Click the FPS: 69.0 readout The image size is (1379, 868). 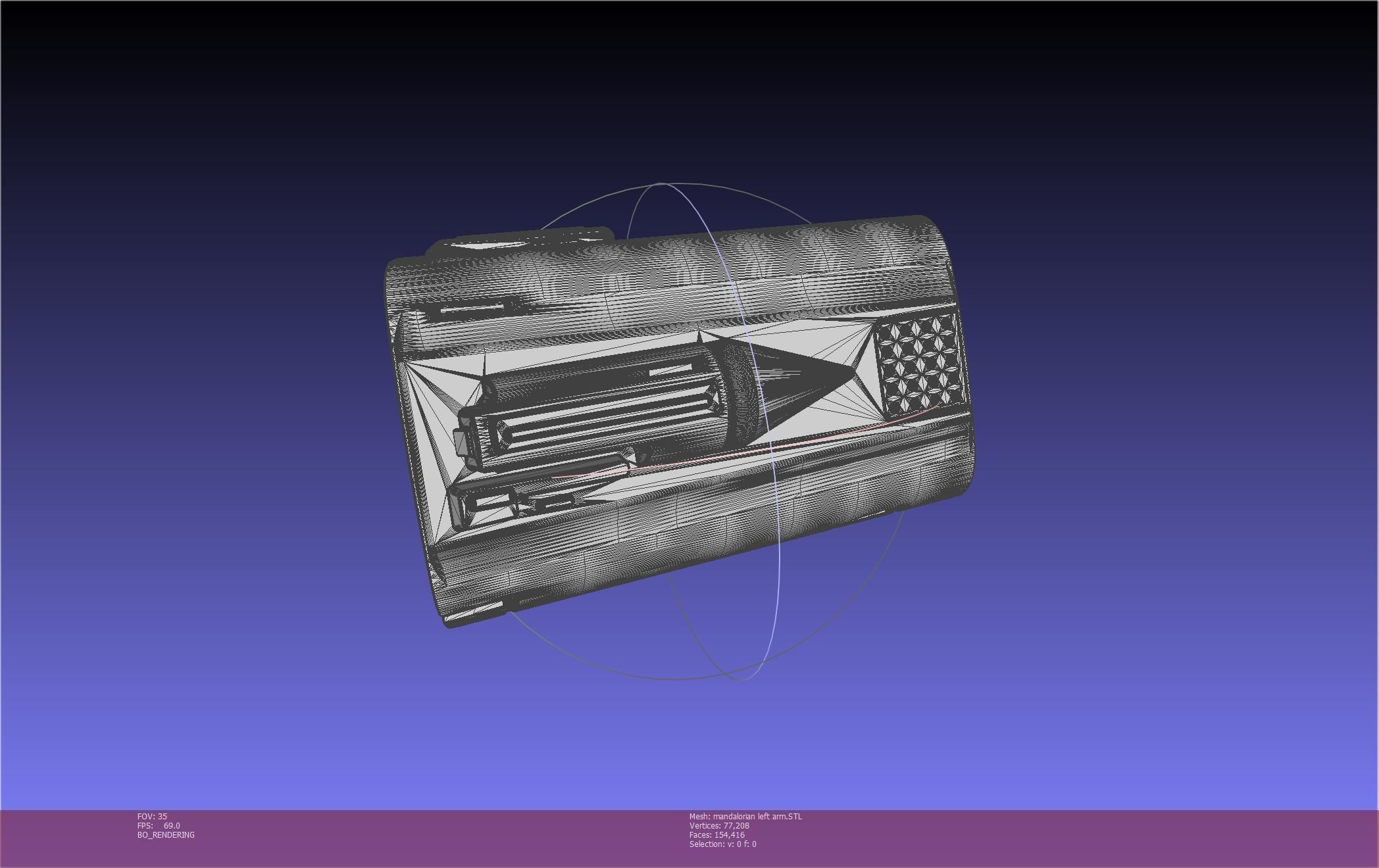159,825
